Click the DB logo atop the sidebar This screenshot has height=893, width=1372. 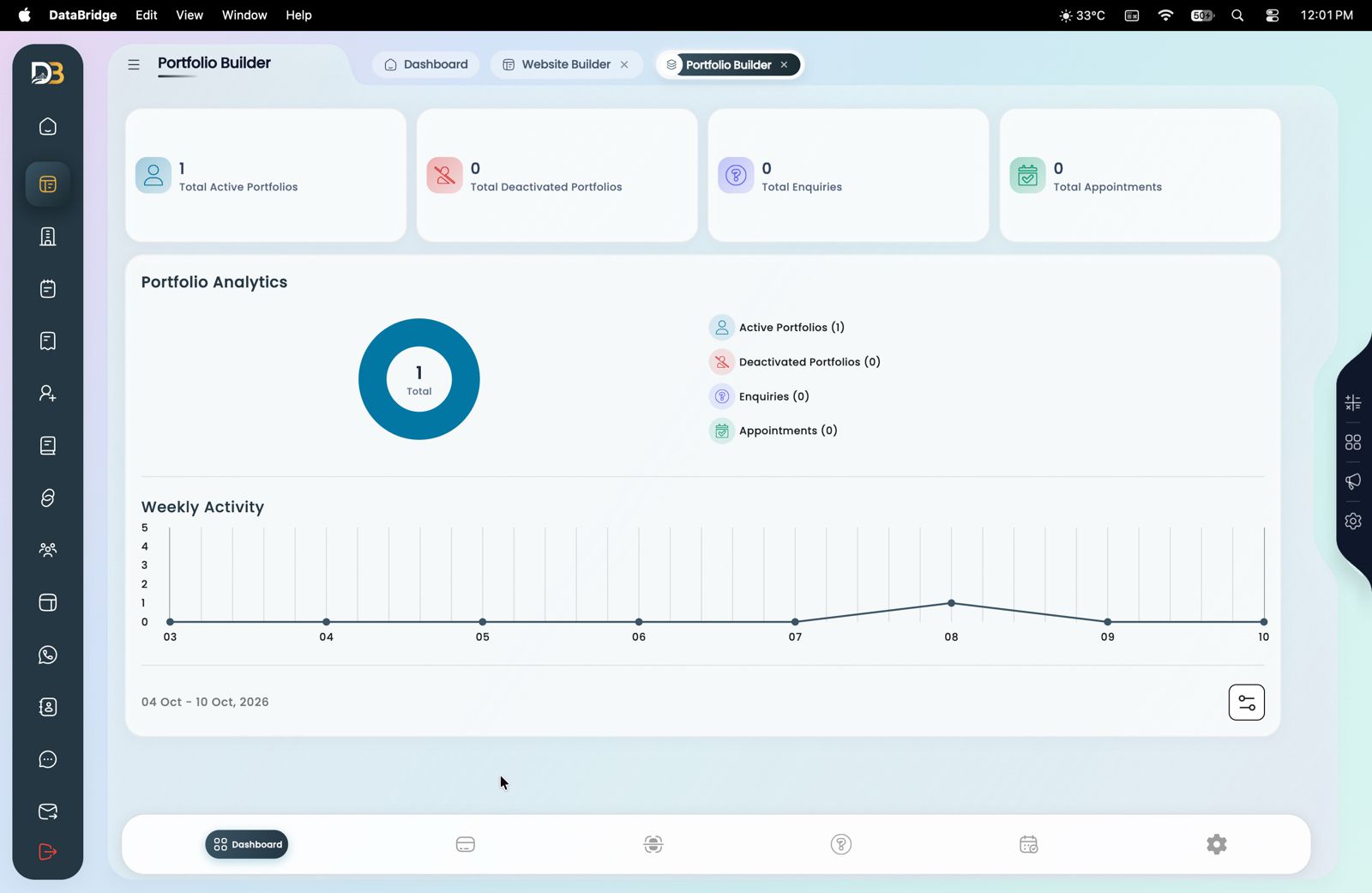pyautogui.click(x=48, y=73)
